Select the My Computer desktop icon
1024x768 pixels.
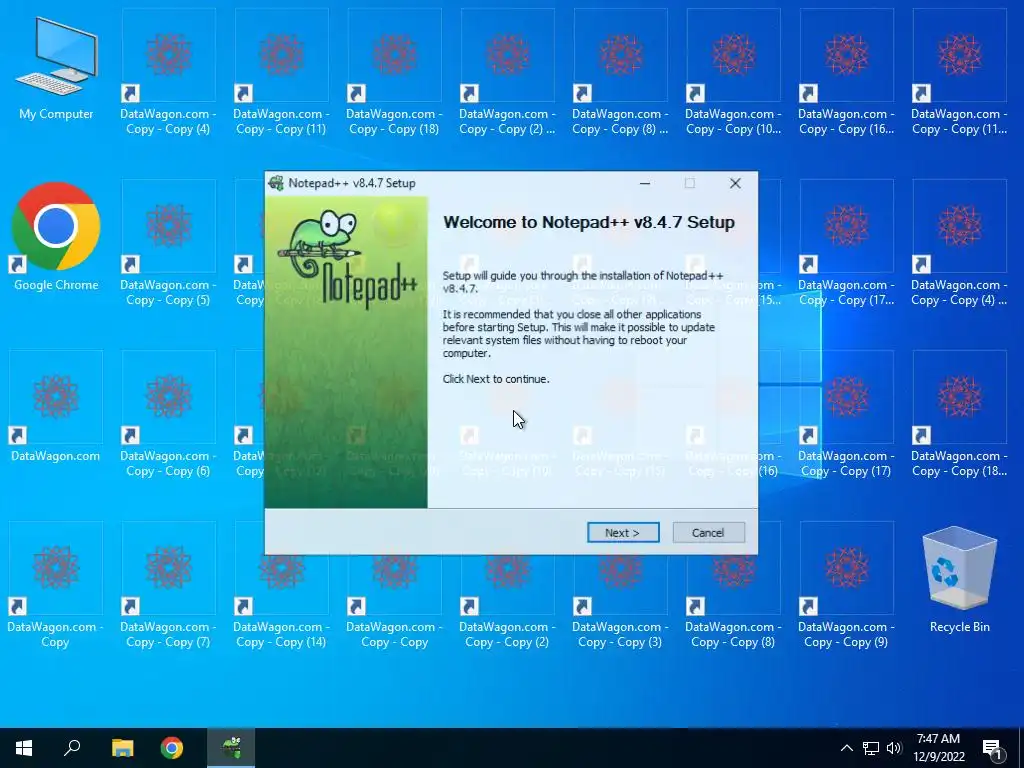point(56,69)
